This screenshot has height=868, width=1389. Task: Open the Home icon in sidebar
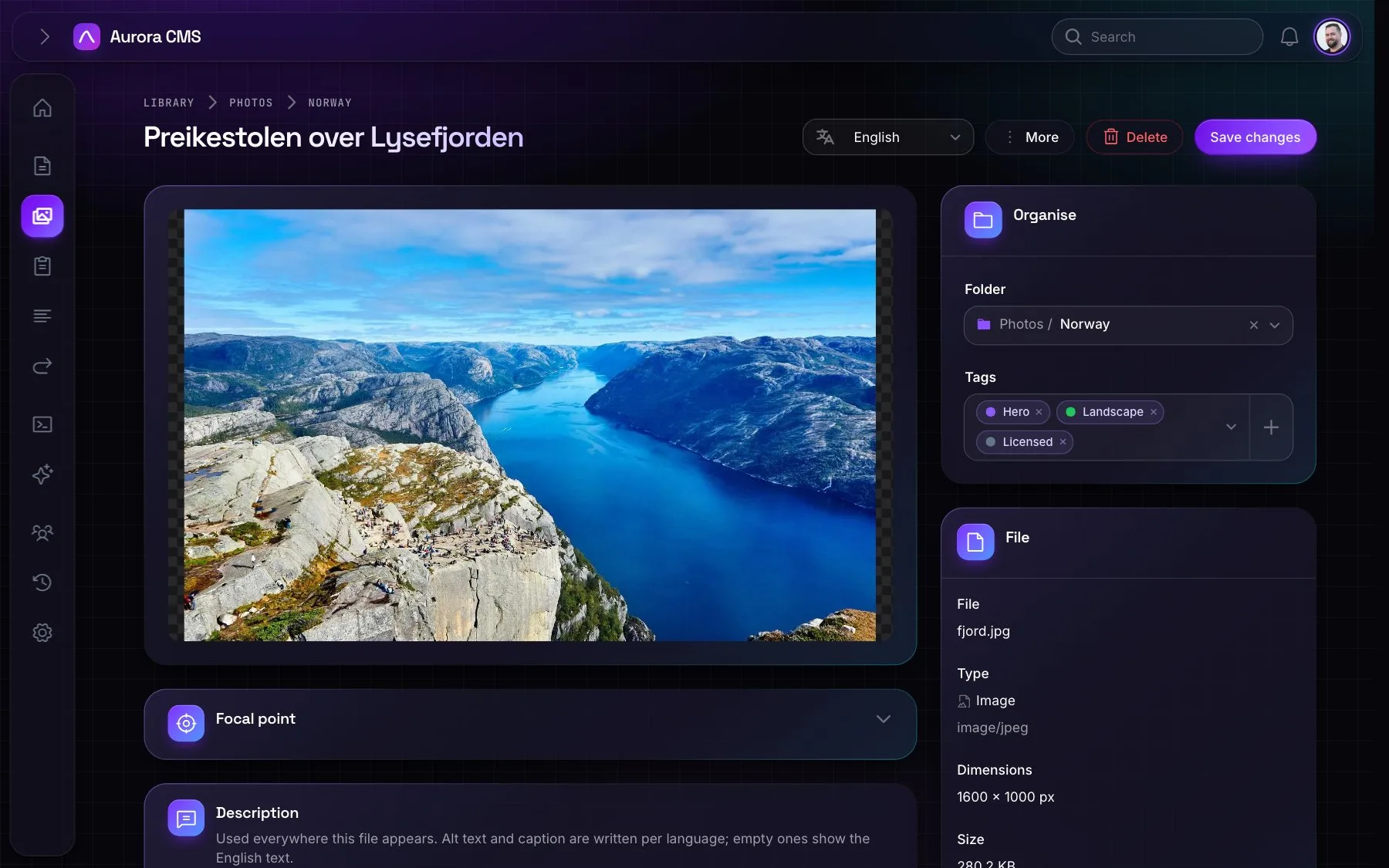point(42,108)
